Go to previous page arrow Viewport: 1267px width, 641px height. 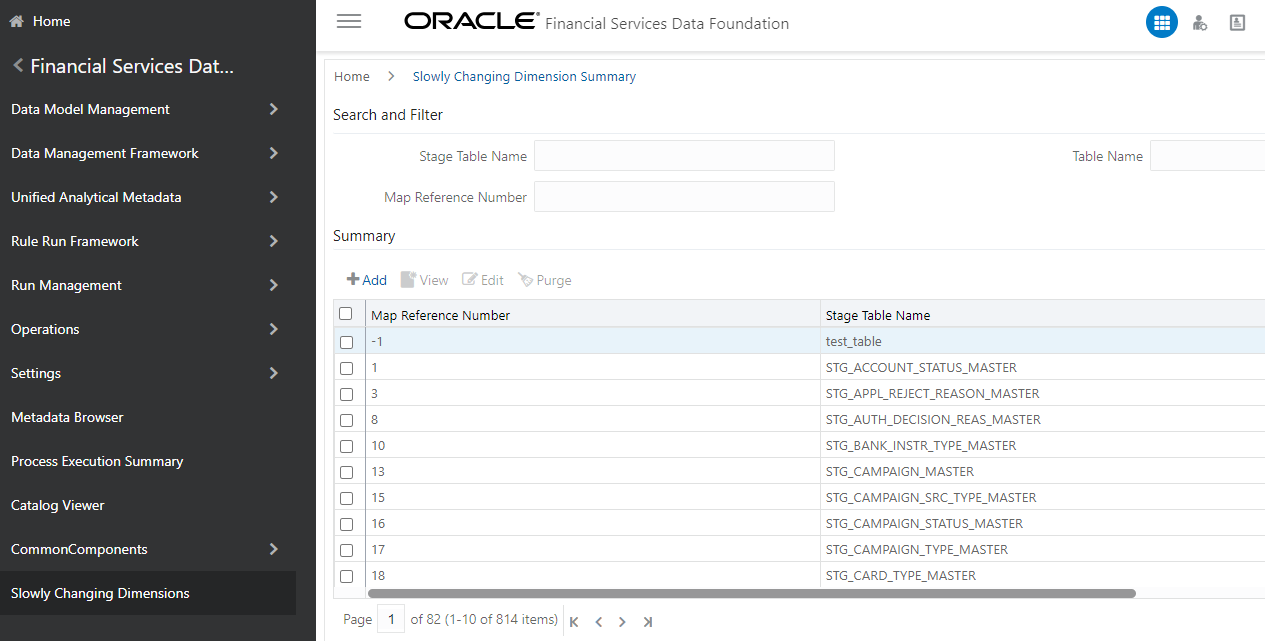[x=599, y=622]
